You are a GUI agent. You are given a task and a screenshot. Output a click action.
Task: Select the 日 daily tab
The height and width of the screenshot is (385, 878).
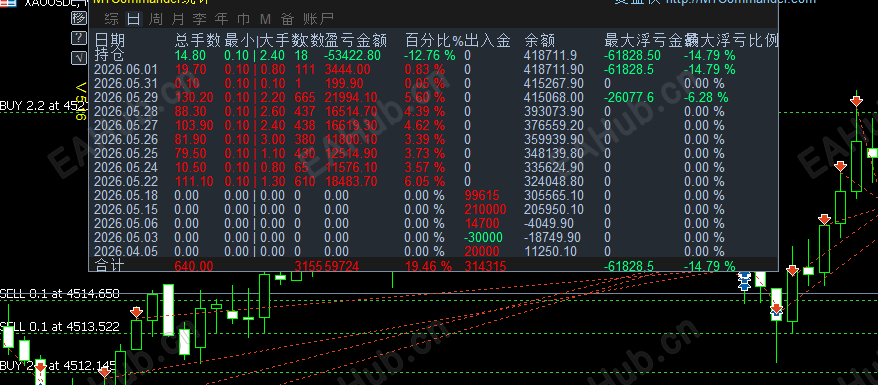133,20
